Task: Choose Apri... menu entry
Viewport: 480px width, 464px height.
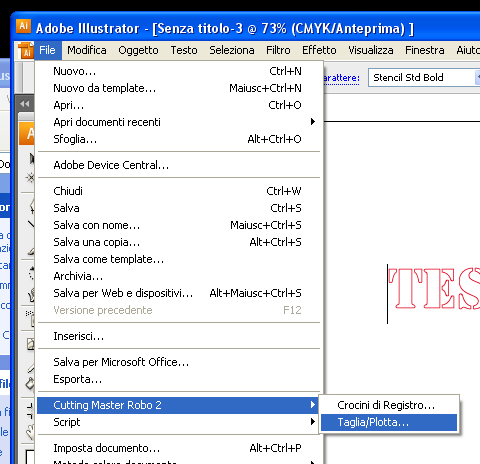Action: coord(179,105)
